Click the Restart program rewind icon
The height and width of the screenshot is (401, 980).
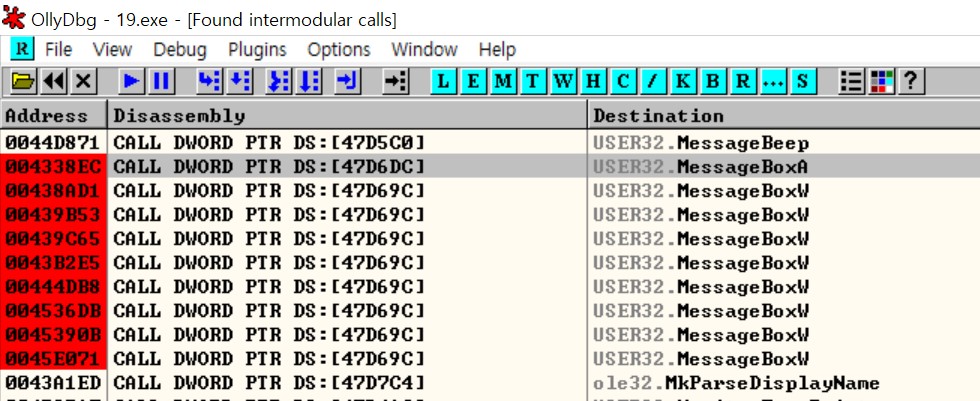[x=54, y=82]
